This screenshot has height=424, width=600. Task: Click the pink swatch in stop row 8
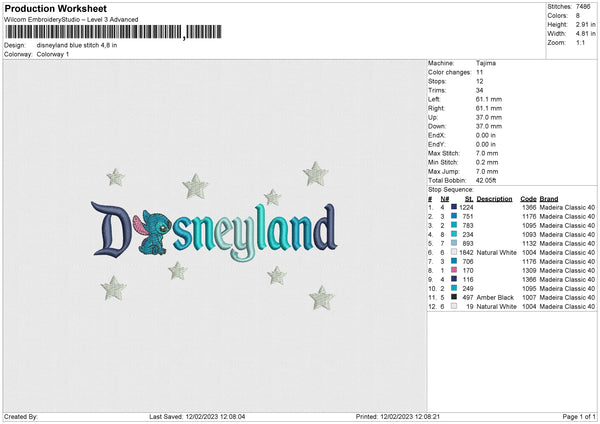[454, 270]
